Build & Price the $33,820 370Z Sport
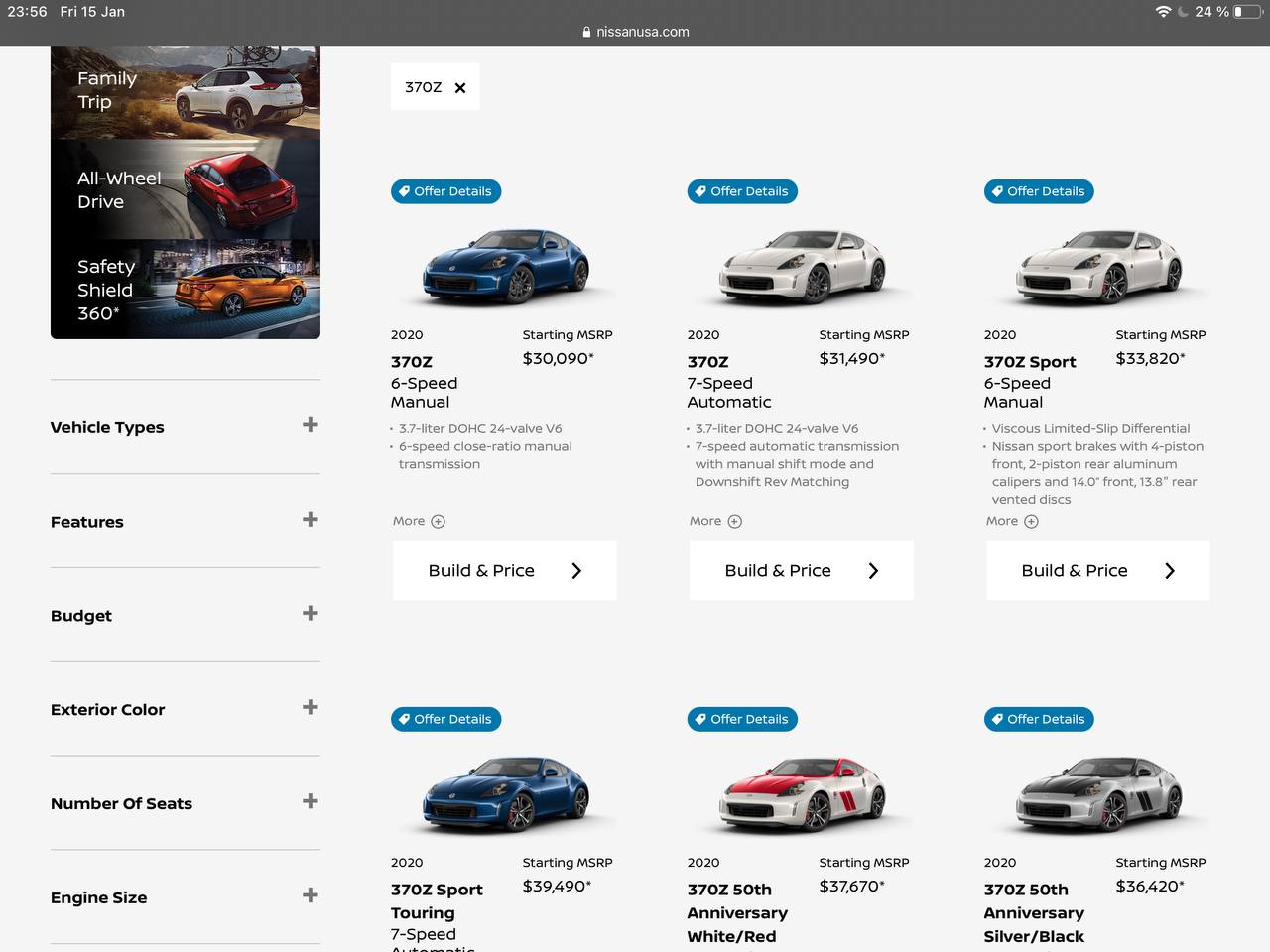Viewport: 1270px width, 952px height. 1097,570
